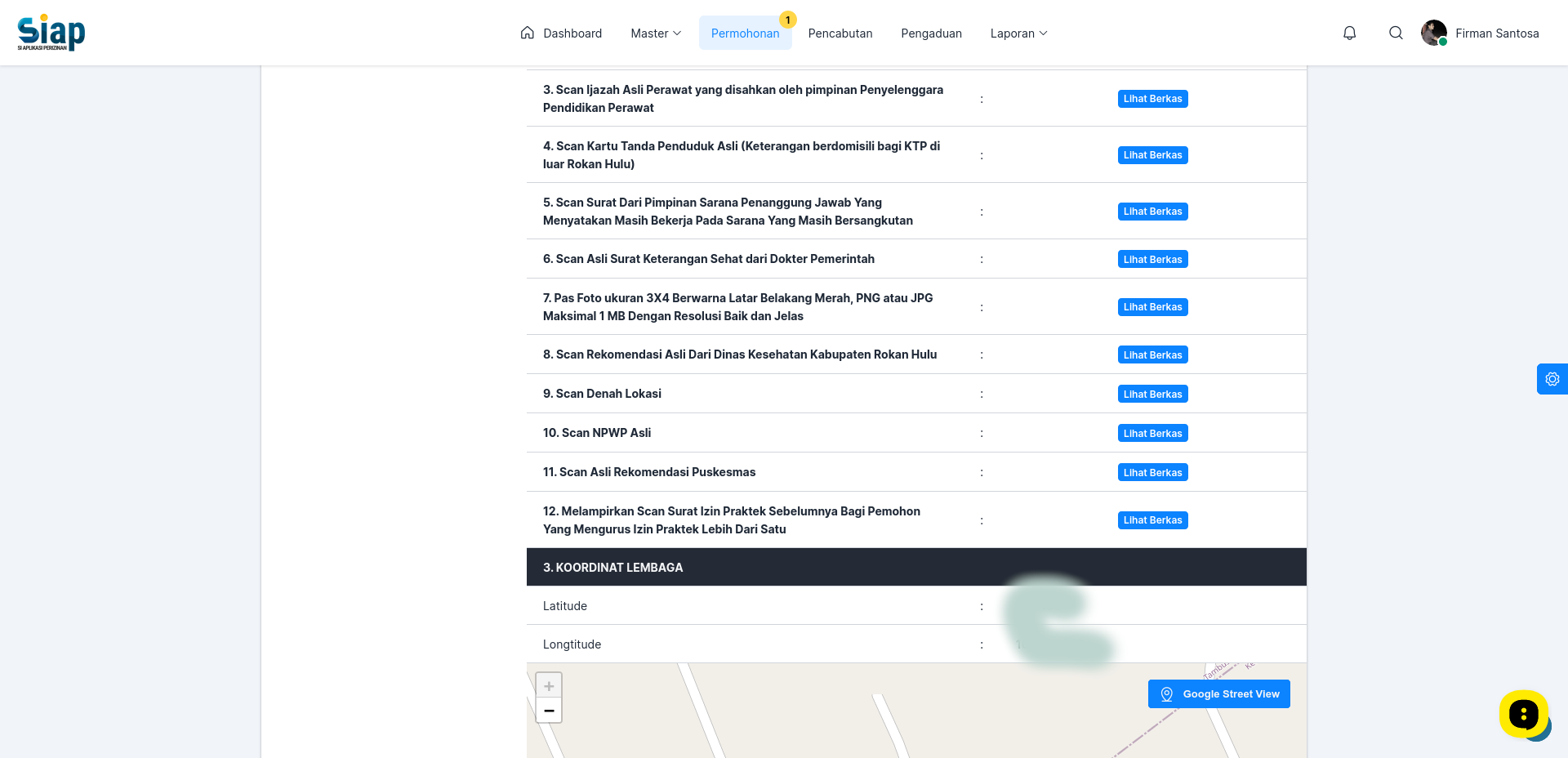Go to Dashboard home icon
Viewport: 1568px width, 758px height.
point(528,33)
